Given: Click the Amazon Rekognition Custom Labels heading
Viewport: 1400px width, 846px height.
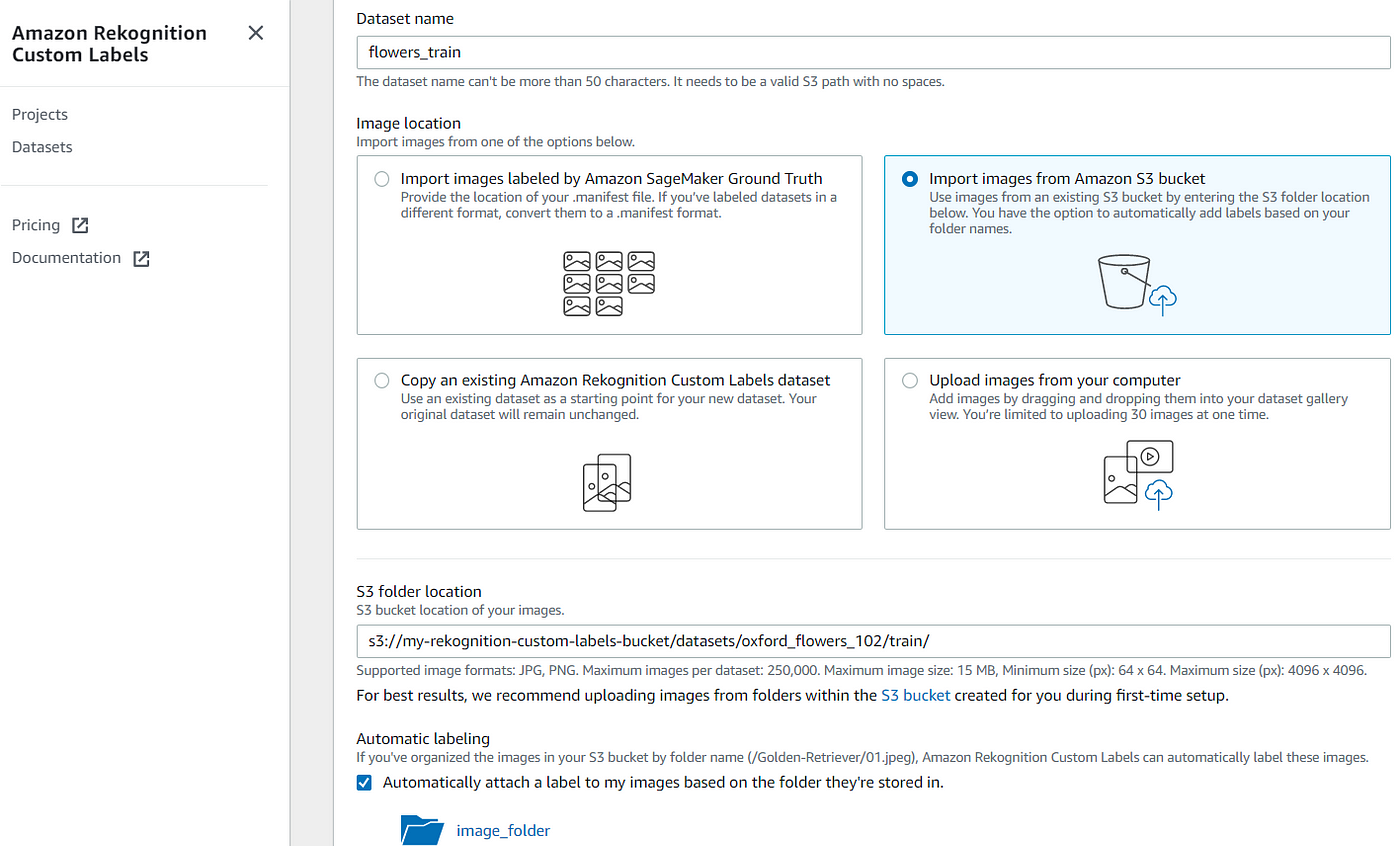Looking at the screenshot, I should 109,44.
